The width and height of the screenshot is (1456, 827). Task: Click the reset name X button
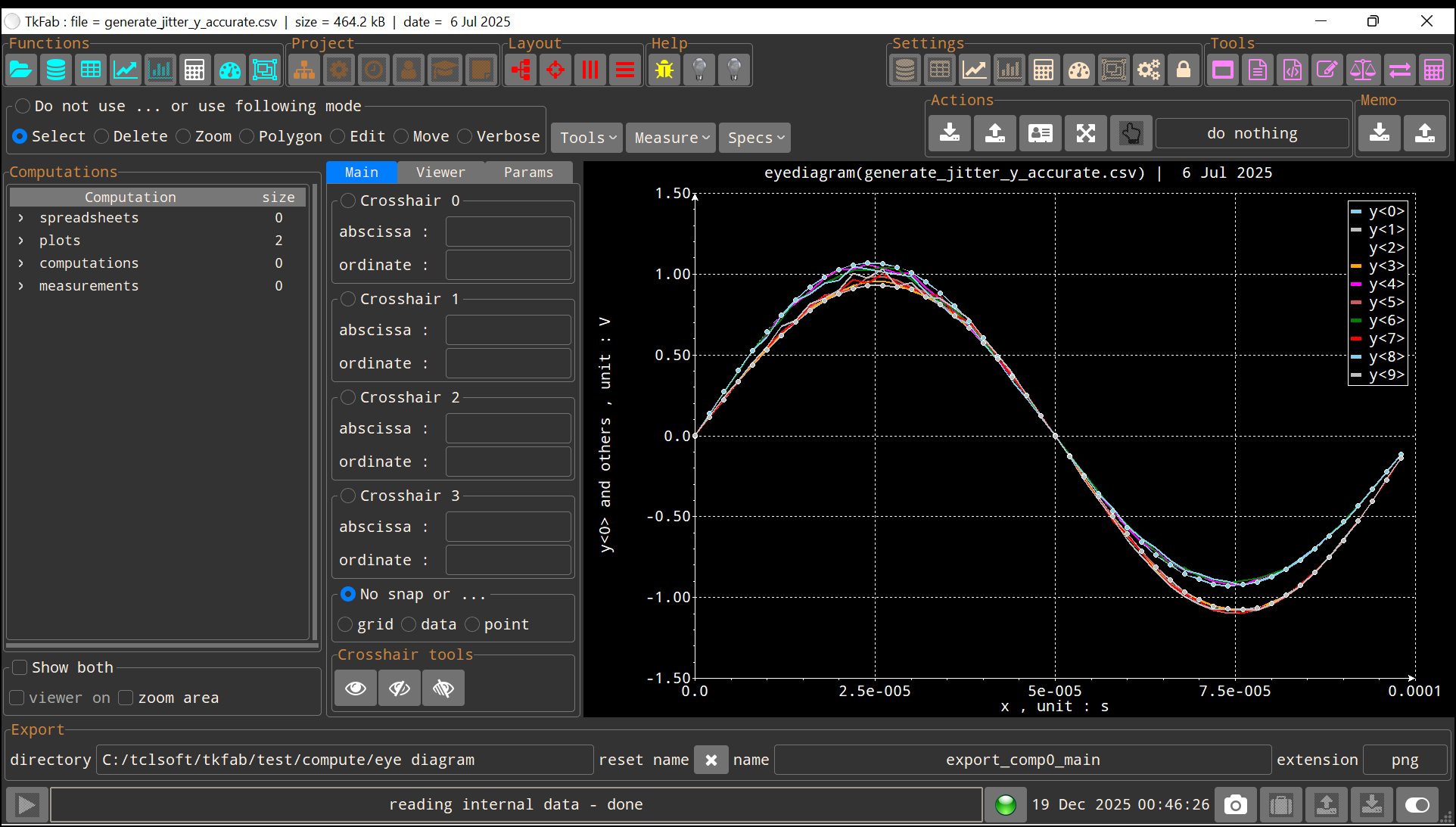pos(711,760)
